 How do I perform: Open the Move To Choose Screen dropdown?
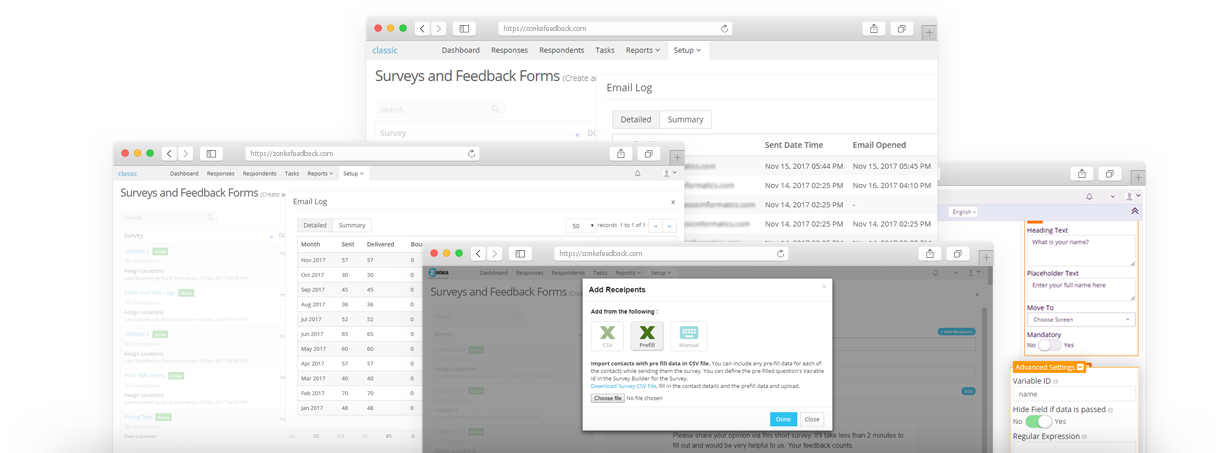(1081, 320)
